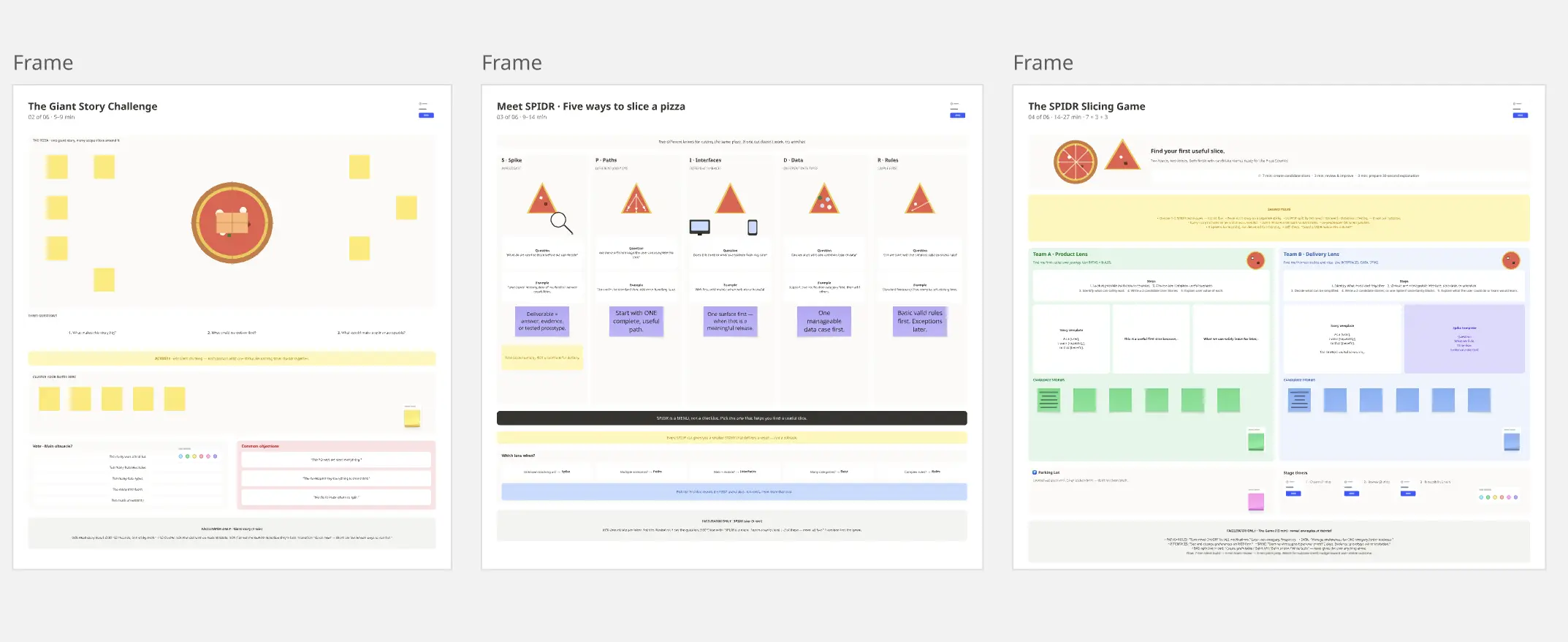Image resolution: width=1568 pixels, height=642 pixels.
Task: Select Team B's lined blue candidate story note
Action: pyautogui.click(x=1299, y=400)
